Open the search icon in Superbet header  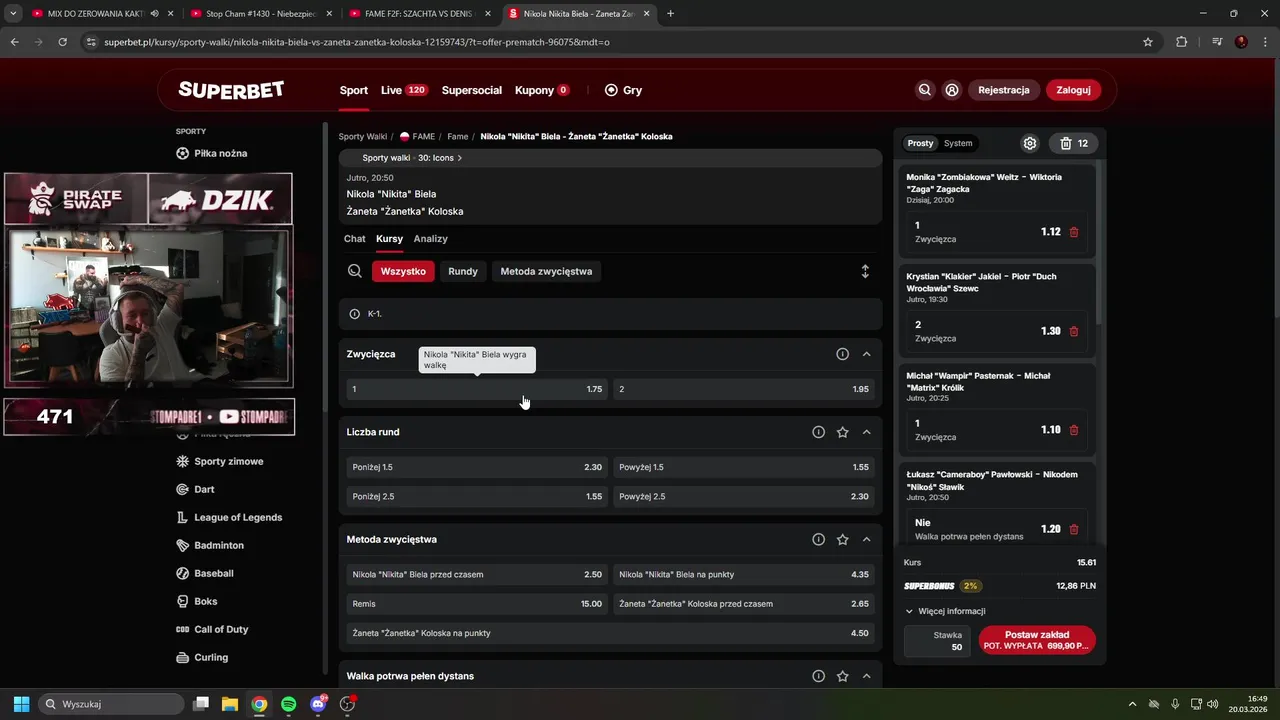(925, 90)
